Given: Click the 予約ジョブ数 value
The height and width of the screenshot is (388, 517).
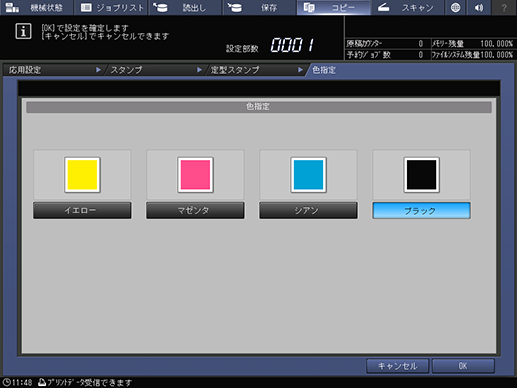Looking at the screenshot, I should (421, 55).
